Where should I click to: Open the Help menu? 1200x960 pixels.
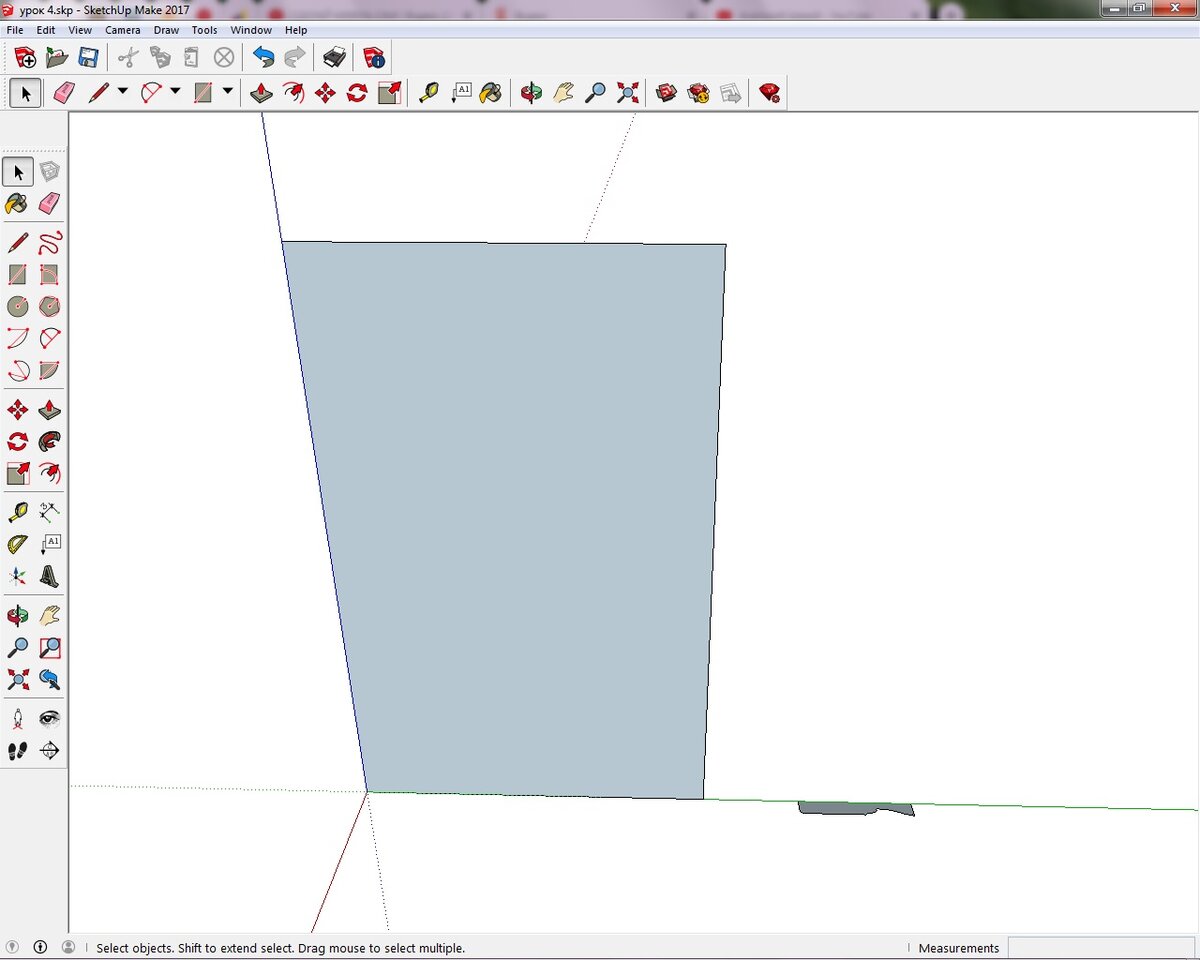click(296, 30)
